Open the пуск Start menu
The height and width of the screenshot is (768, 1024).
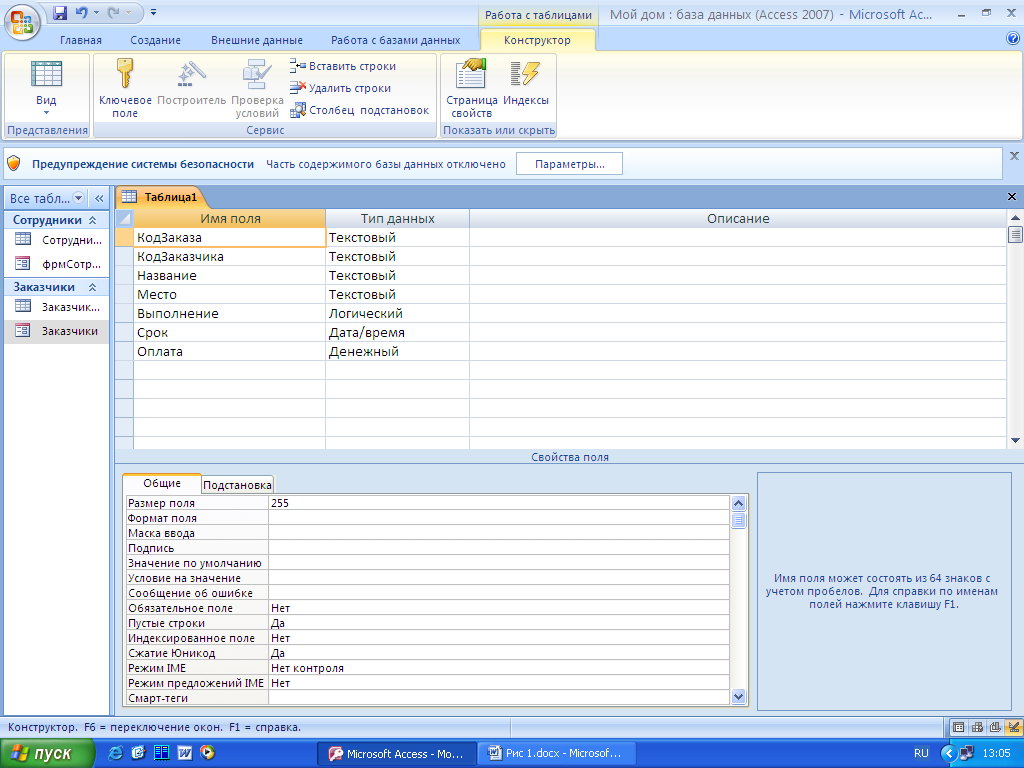[x=47, y=753]
